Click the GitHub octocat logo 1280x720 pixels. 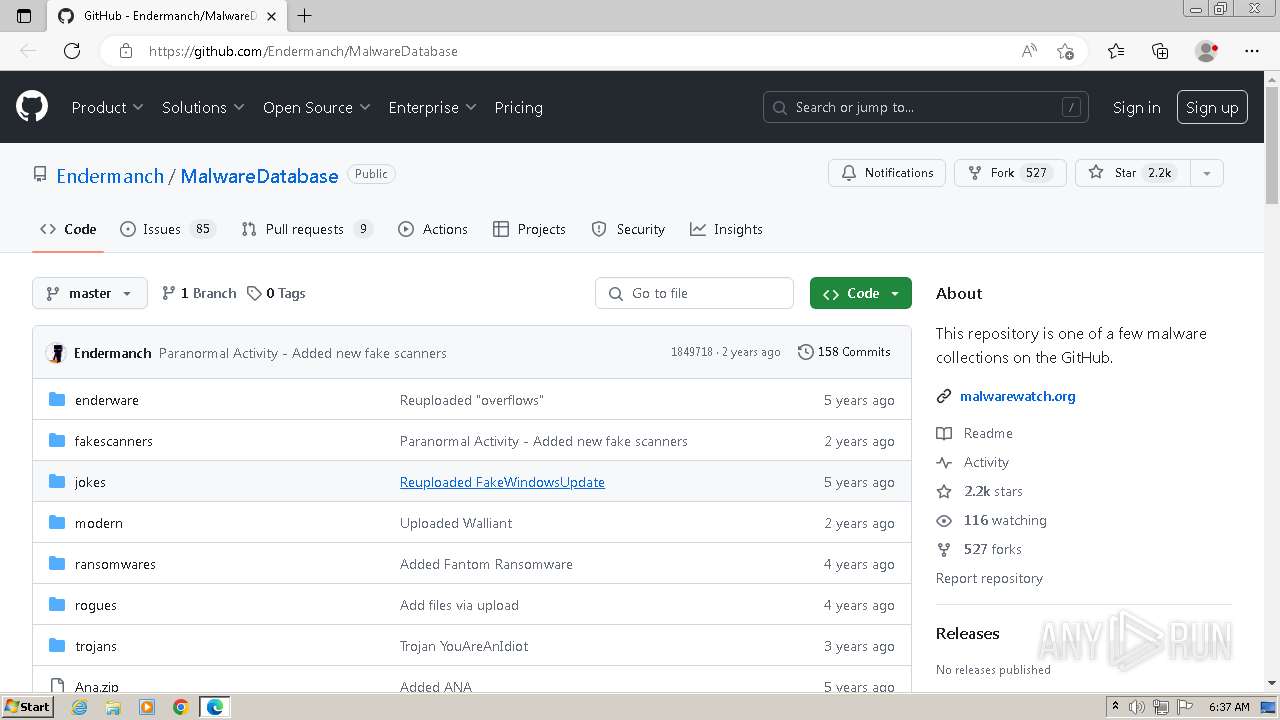tap(32, 107)
